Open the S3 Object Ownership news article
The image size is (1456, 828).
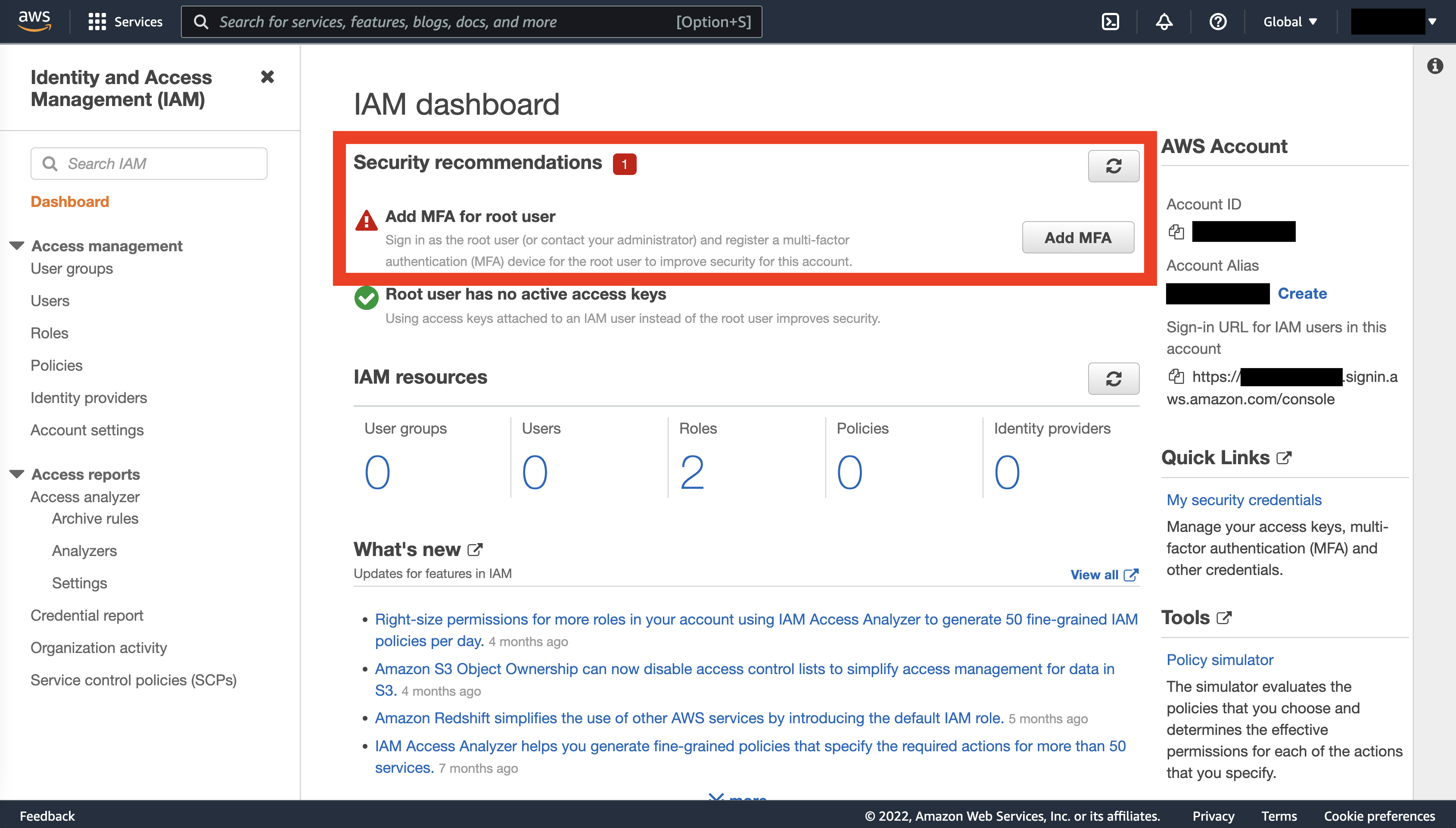coord(744,680)
